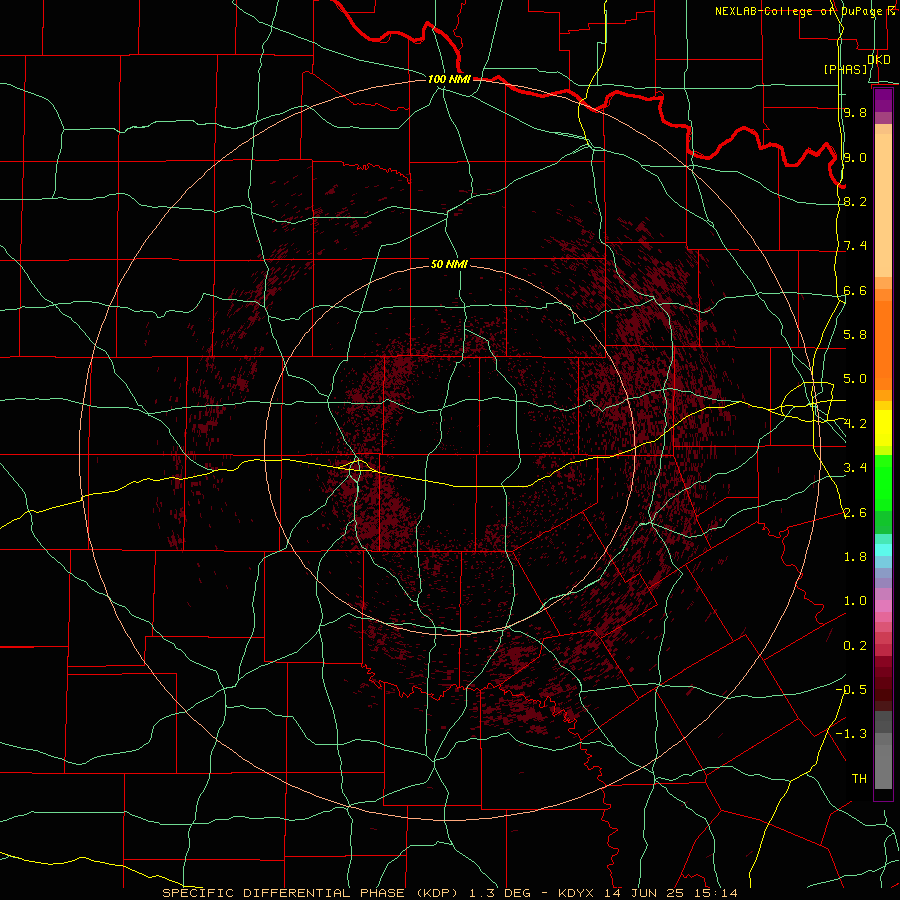Pick the cyan band of the color bar

pyautogui.click(x=883, y=550)
